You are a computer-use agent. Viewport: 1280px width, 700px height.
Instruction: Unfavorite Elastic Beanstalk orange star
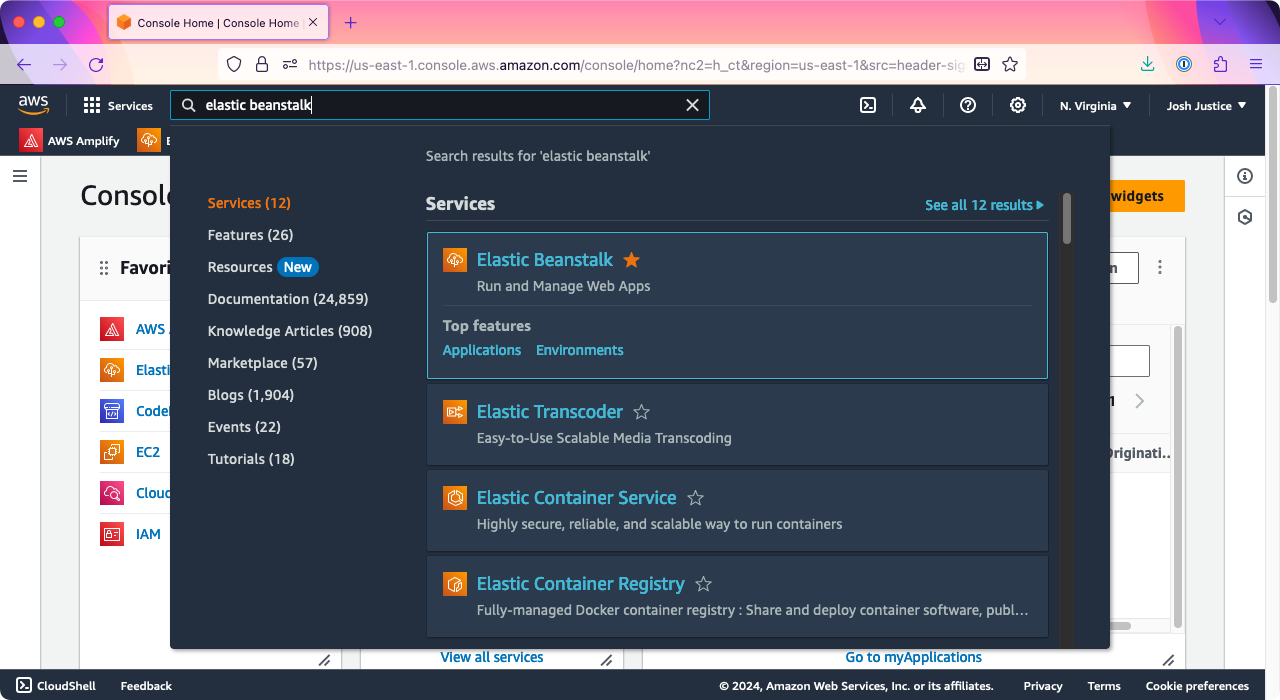[x=631, y=260]
